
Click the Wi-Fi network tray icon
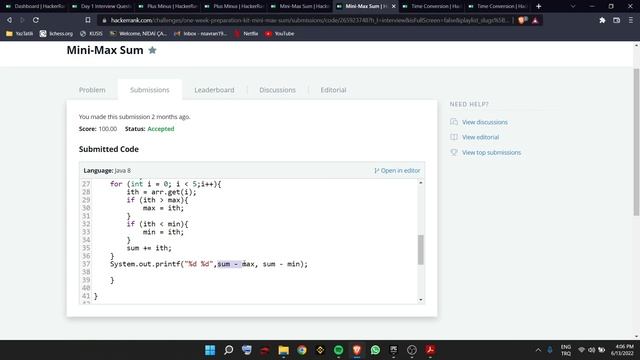coord(582,350)
